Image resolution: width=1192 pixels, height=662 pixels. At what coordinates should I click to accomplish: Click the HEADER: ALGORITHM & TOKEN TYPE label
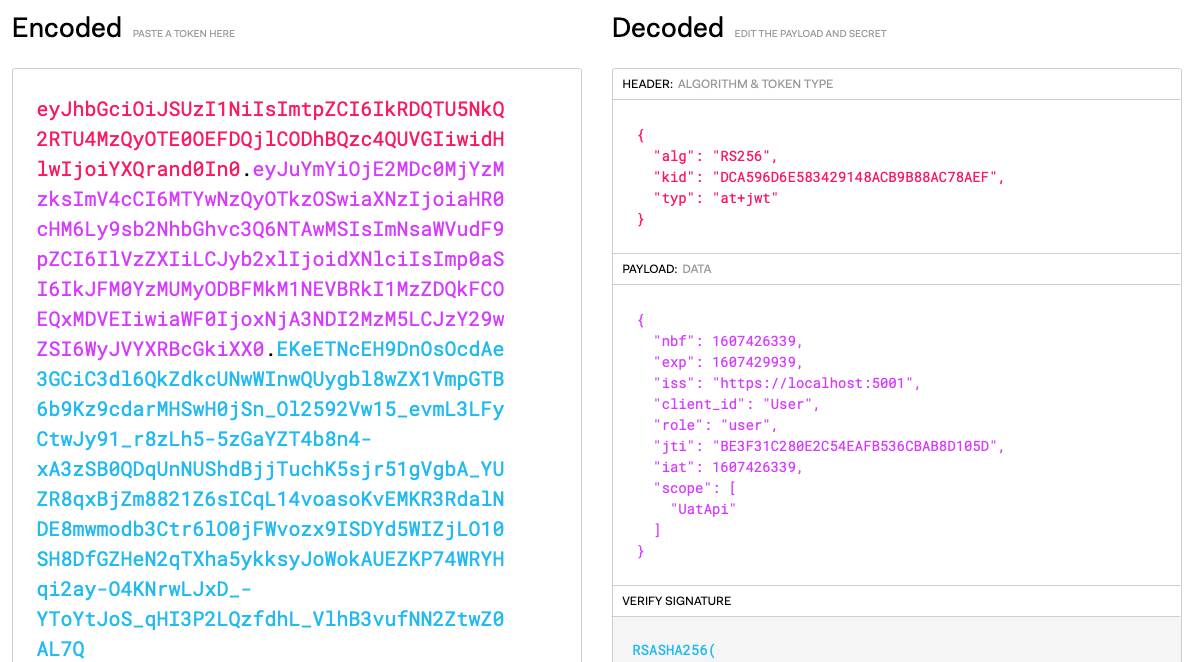click(x=728, y=84)
